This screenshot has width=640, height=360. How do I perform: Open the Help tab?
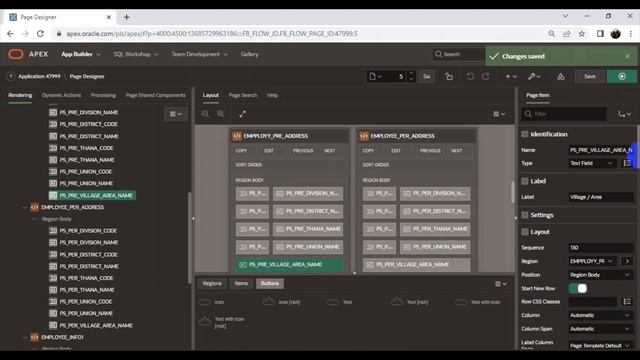click(x=272, y=95)
